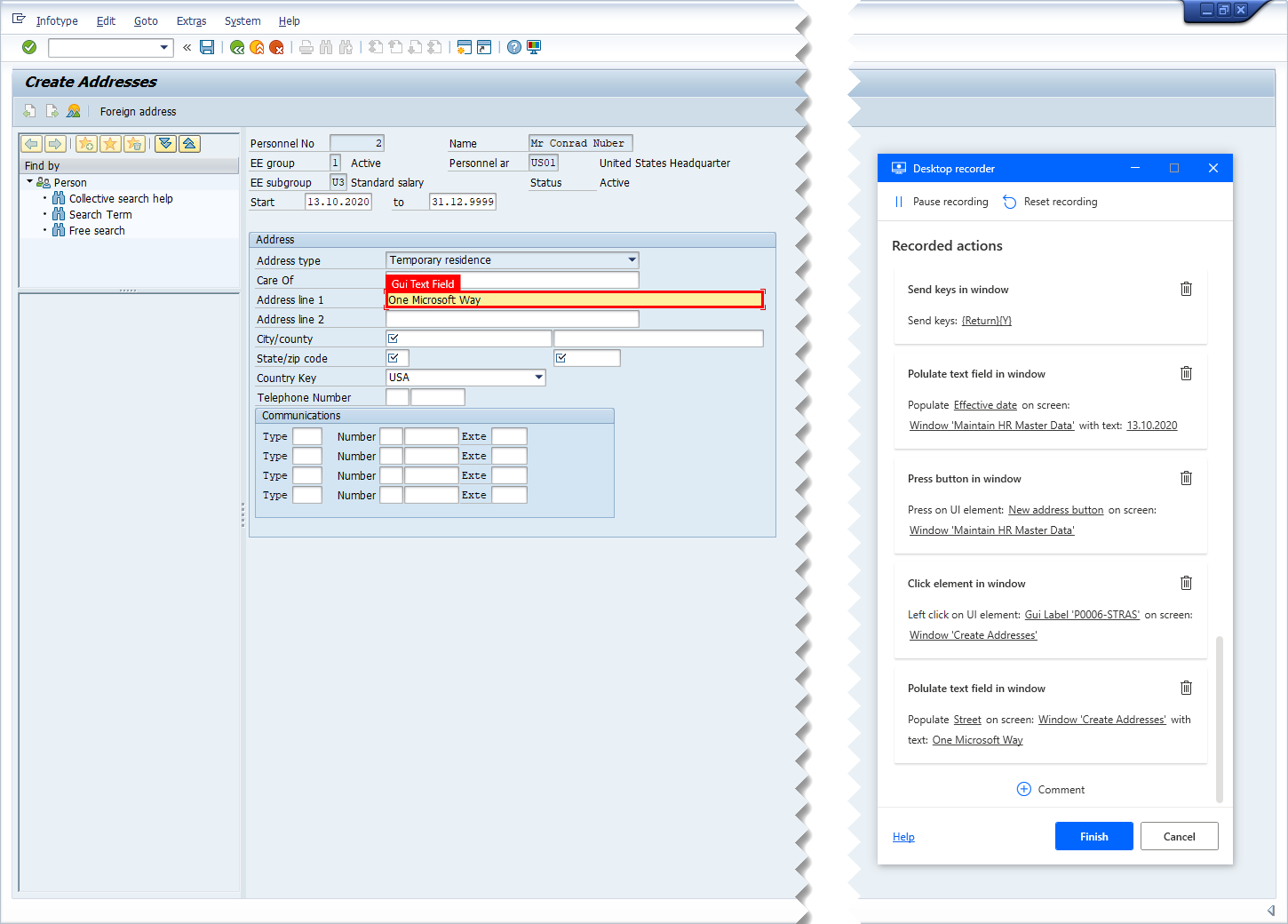
Task: Toggle the City/county checkbox
Action: (393, 338)
